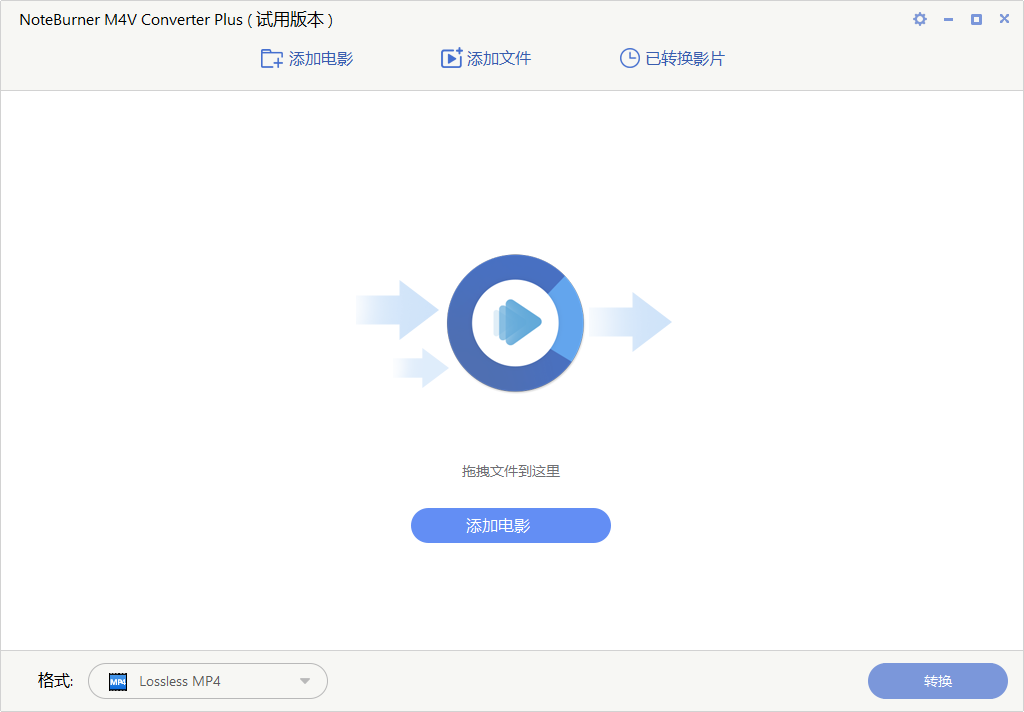Minimize the NoteBurner window
Screen dimensions: 1024x712
(948, 20)
